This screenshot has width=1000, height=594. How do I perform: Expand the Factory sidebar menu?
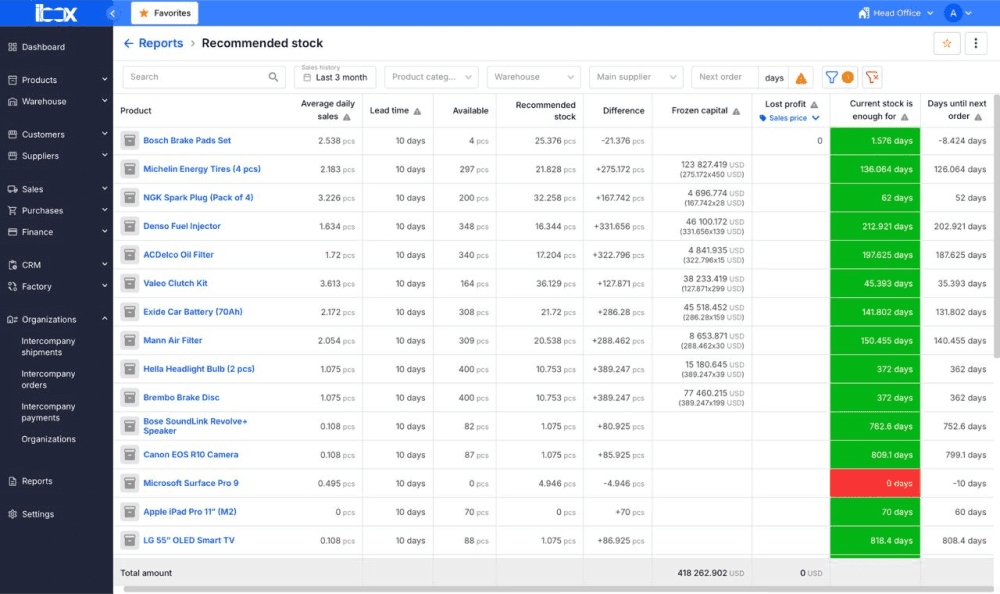pyautogui.click(x=56, y=286)
